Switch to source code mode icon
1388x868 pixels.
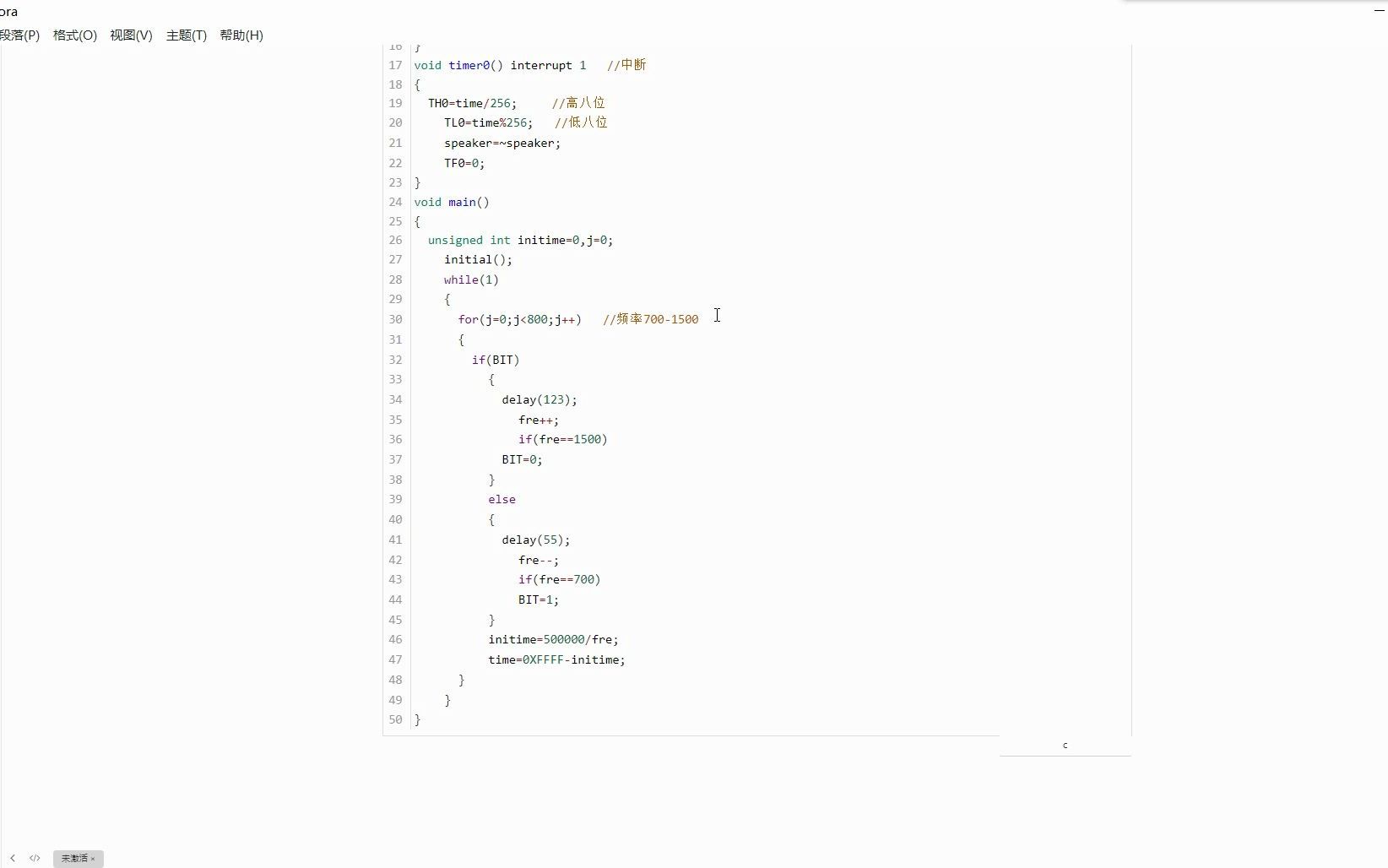tap(35, 858)
